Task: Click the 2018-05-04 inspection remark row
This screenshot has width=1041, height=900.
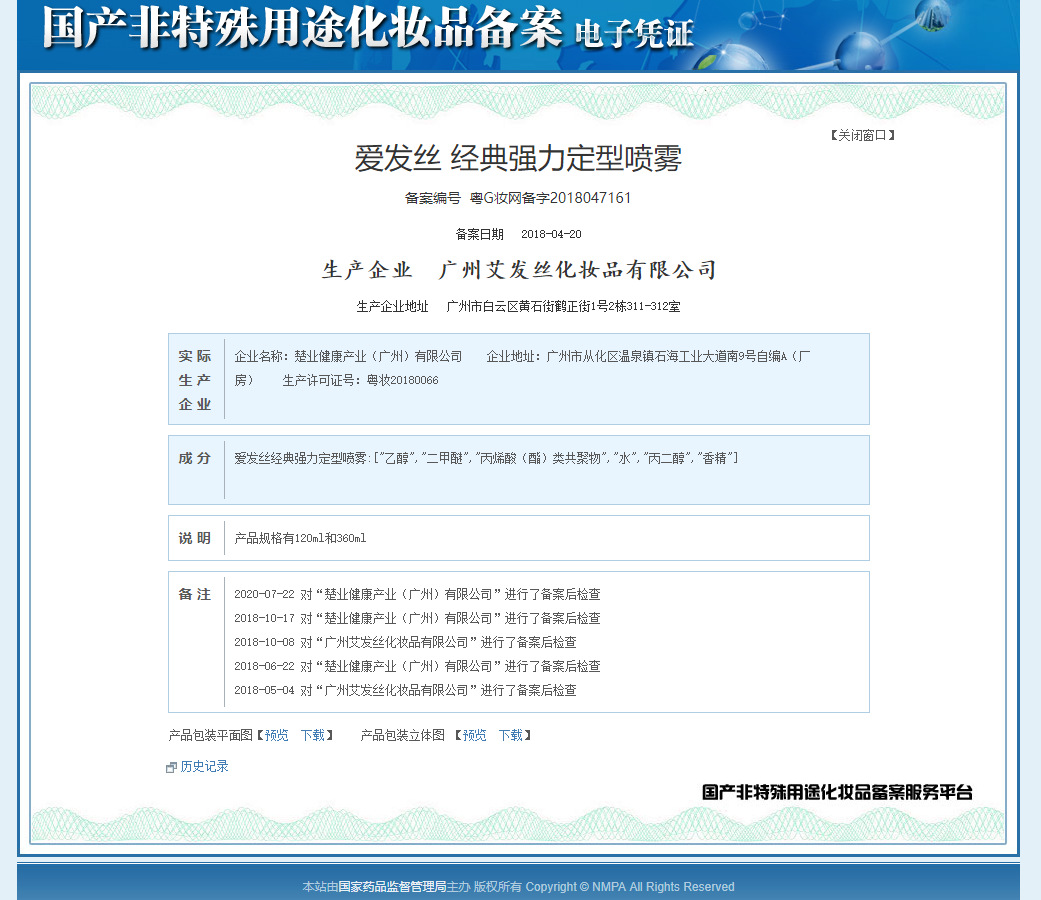Action: 405,690
